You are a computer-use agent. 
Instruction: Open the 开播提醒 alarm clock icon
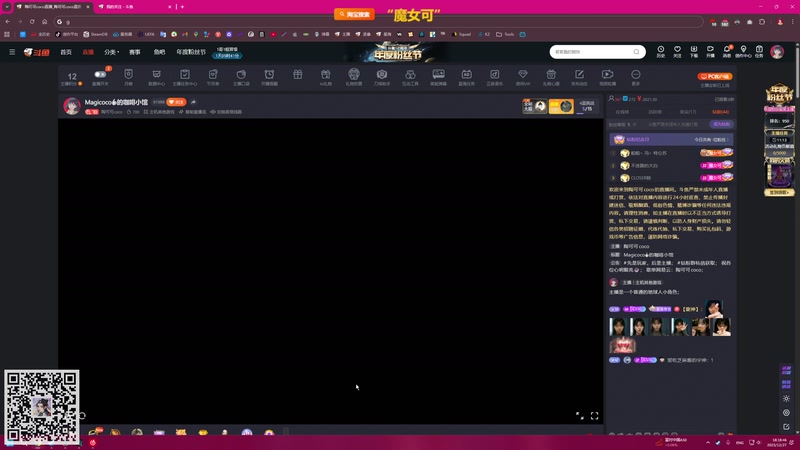click(x=269, y=77)
